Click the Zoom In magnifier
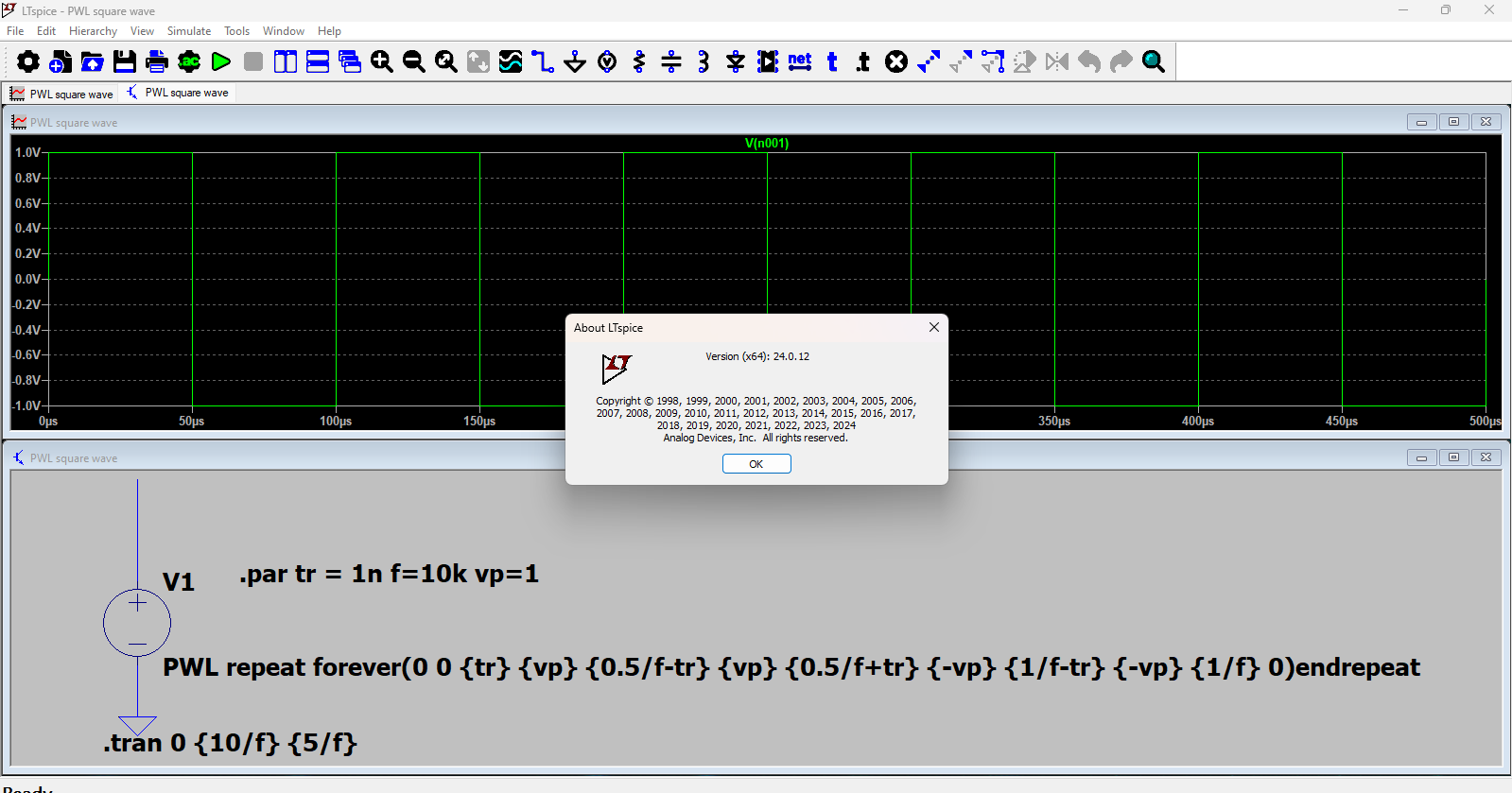This screenshot has height=793, width=1512. click(x=382, y=61)
